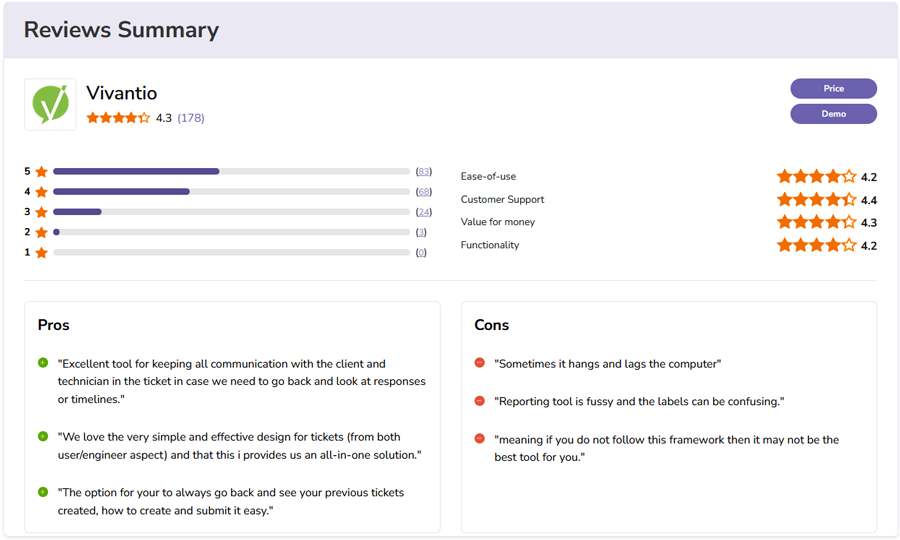Click the Customer Support star rating
900x540 pixels.
[x=817, y=200]
